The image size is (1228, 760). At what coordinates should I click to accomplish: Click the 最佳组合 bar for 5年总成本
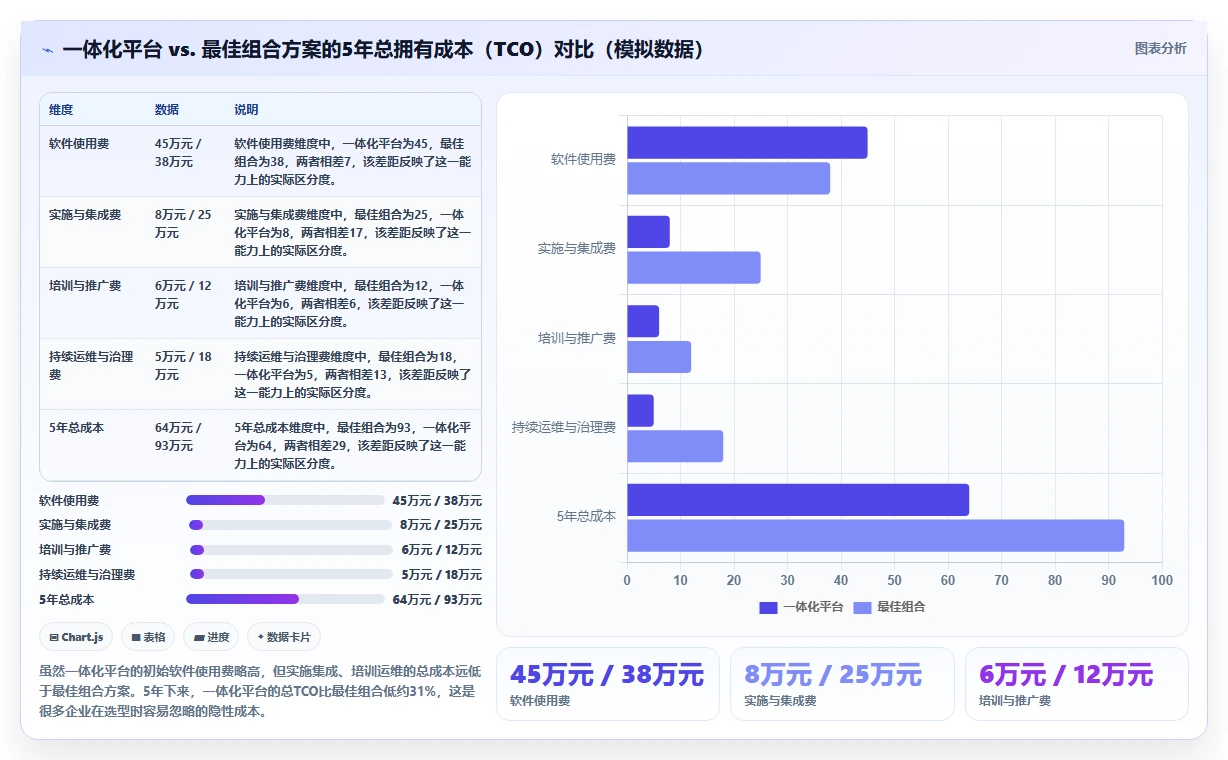click(876, 535)
